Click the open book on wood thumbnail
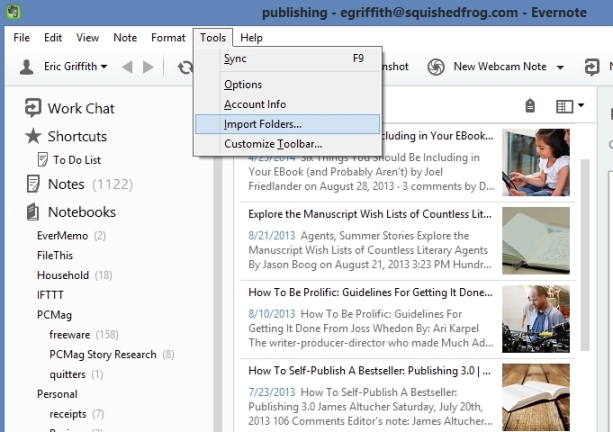This screenshot has width=613, height=432. (x=536, y=397)
